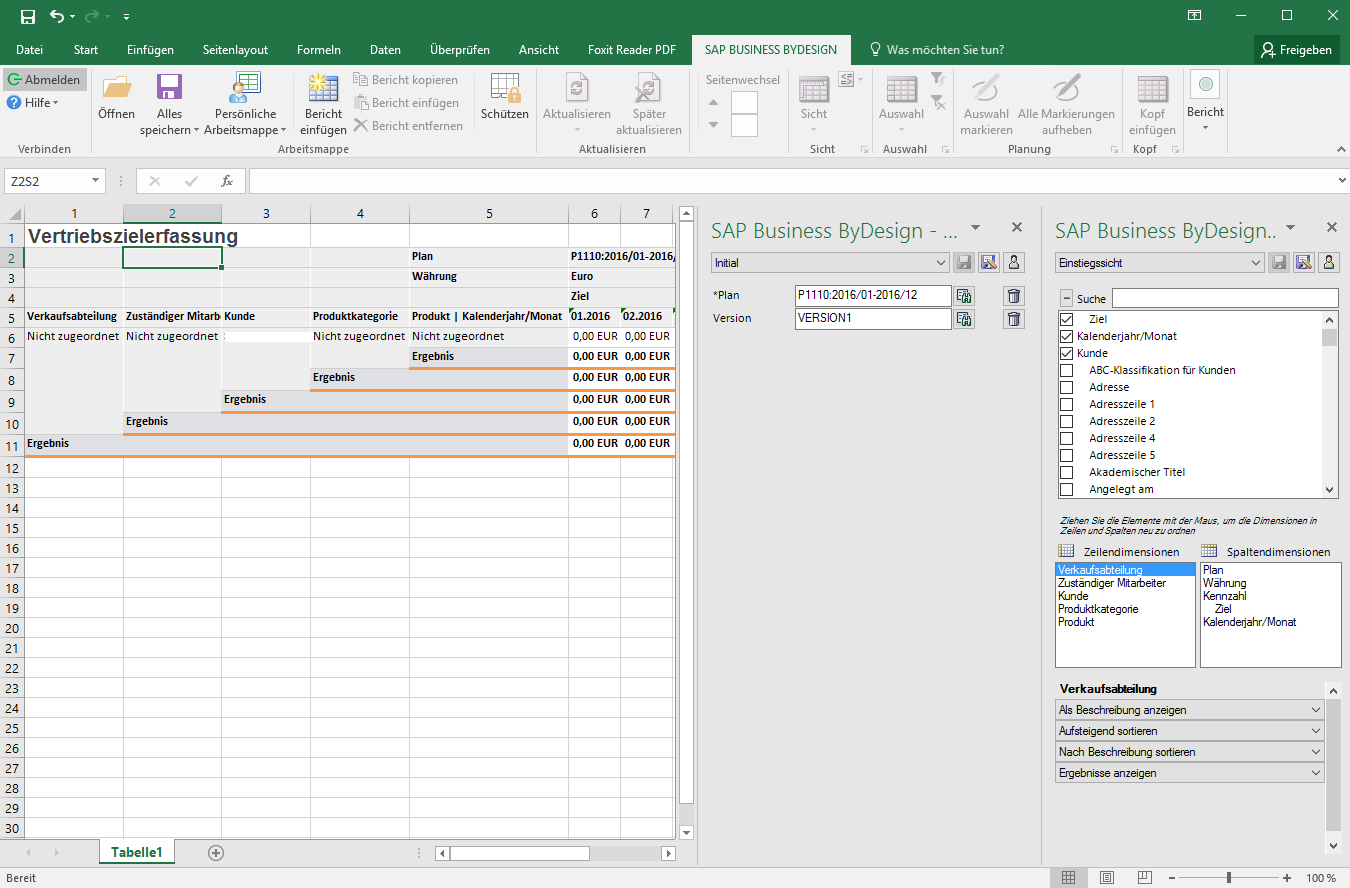Click the Undo arrow in the title bar

[x=57, y=16]
